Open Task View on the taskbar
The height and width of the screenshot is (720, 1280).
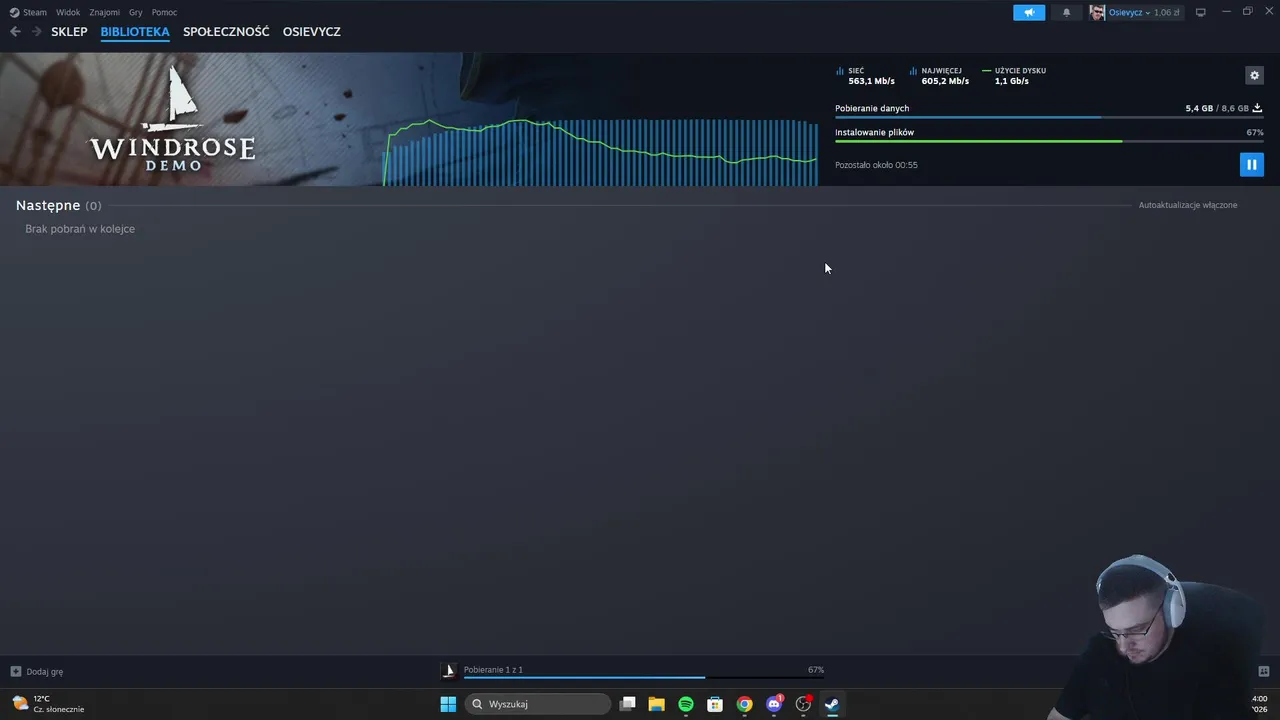pyautogui.click(x=627, y=704)
